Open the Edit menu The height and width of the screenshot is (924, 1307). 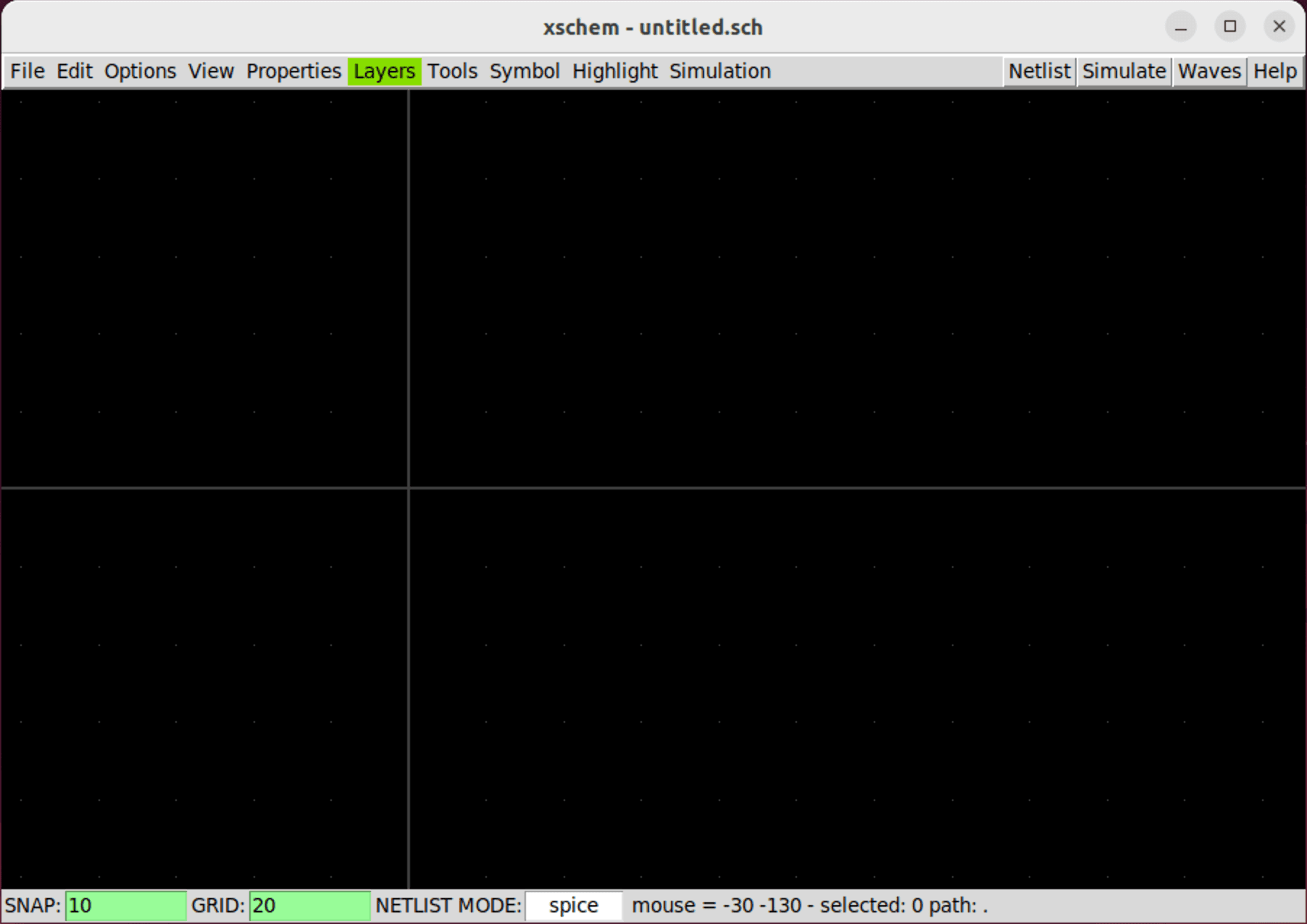click(x=75, y=72)
